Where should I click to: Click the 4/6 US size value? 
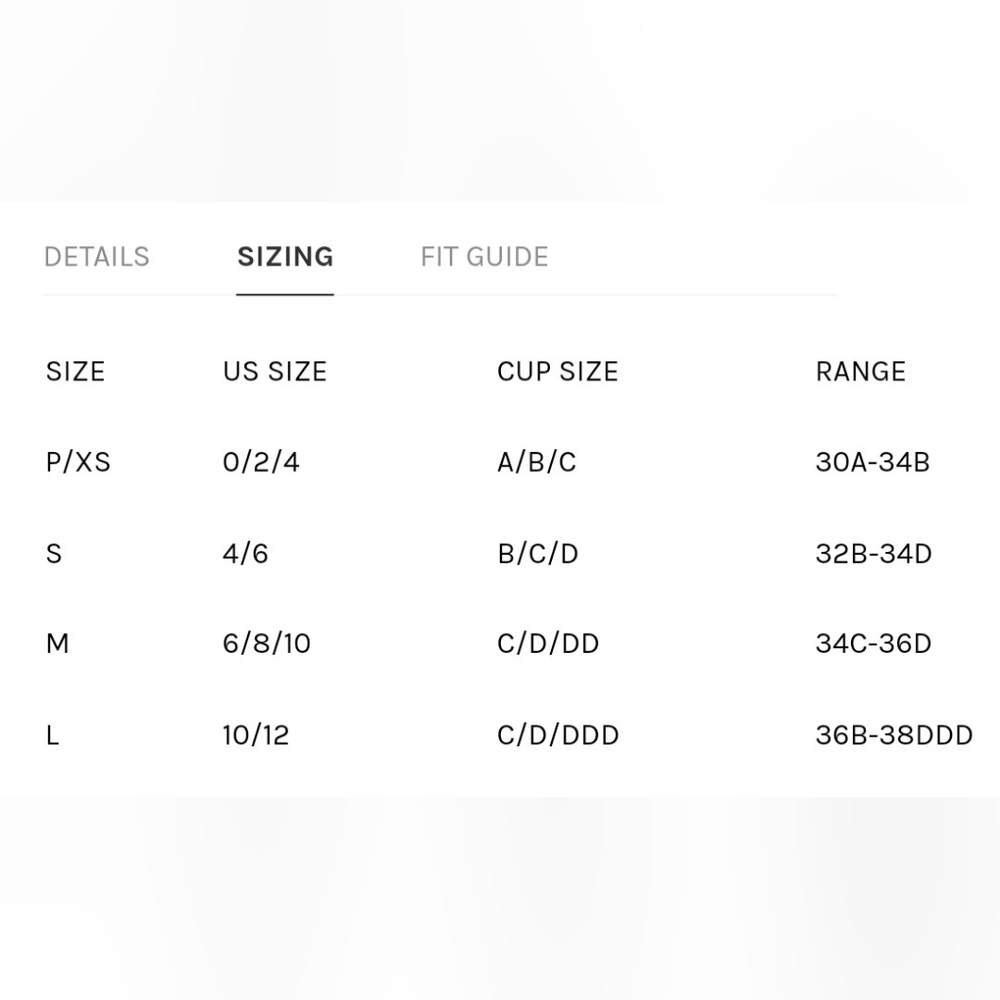pos(245,553)
